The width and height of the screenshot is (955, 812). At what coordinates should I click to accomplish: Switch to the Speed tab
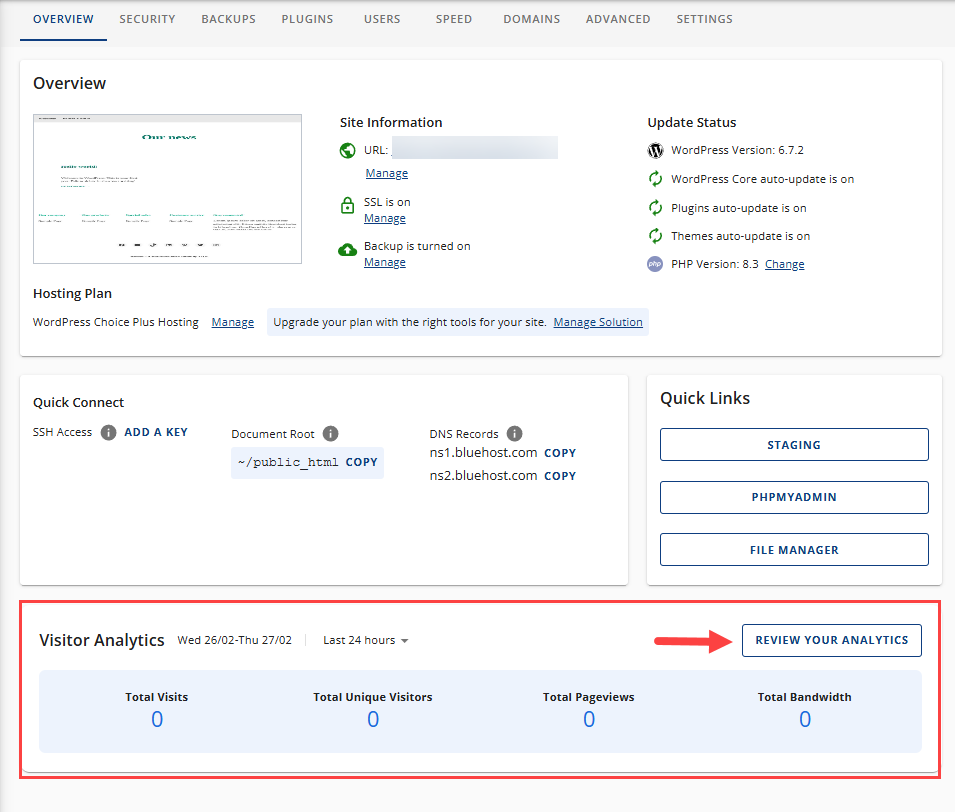454,19
